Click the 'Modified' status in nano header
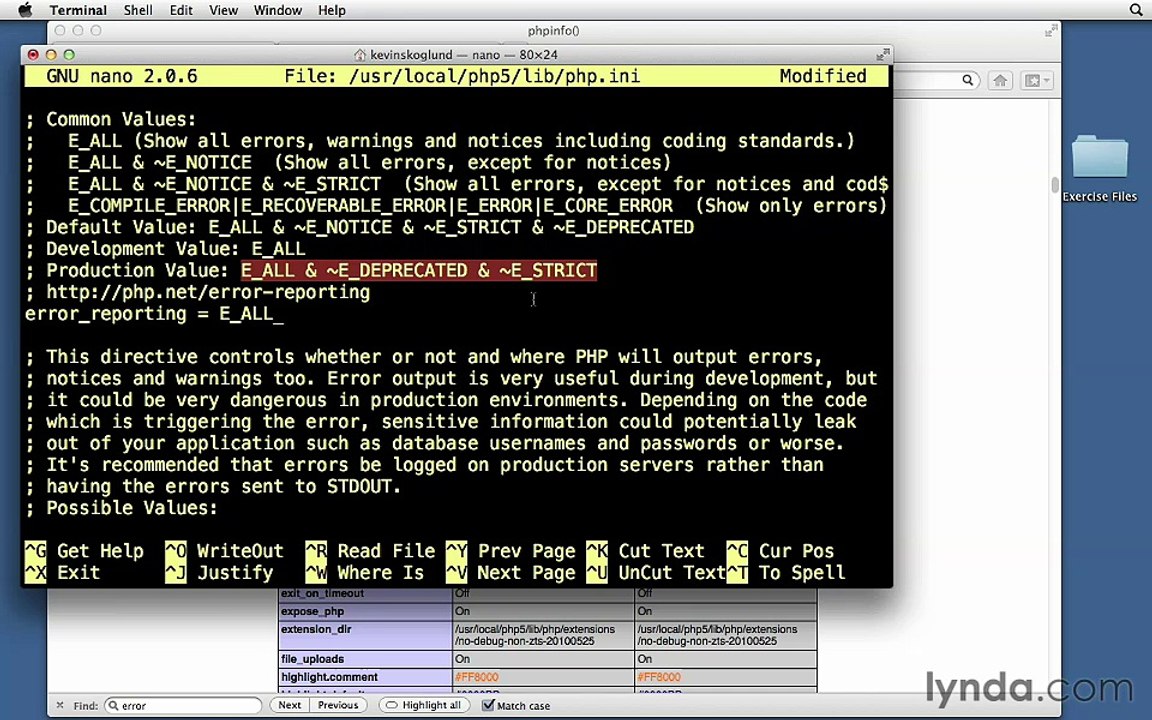The width and height of the screenshot is (1152, 720). click(x=823, y=76)
